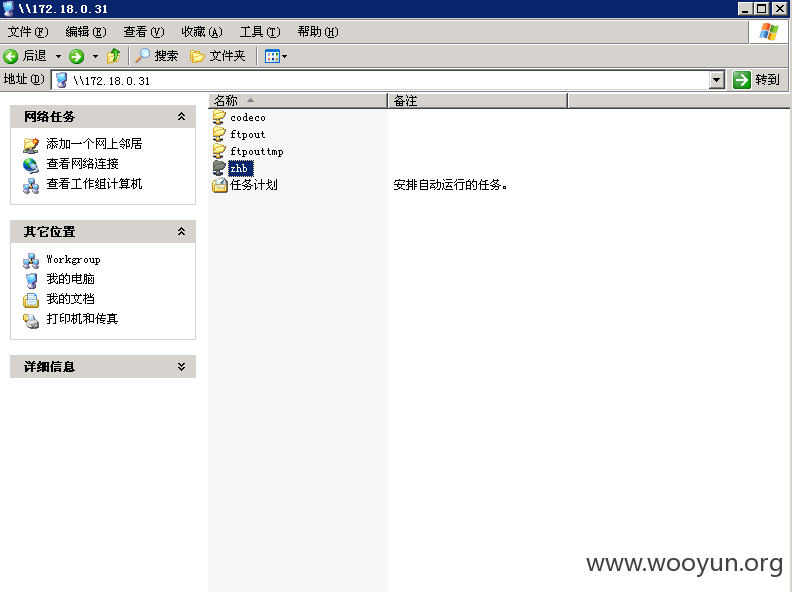
Task: Collapse the Other Places (其它位置) panel
Action: coord(181,231)
